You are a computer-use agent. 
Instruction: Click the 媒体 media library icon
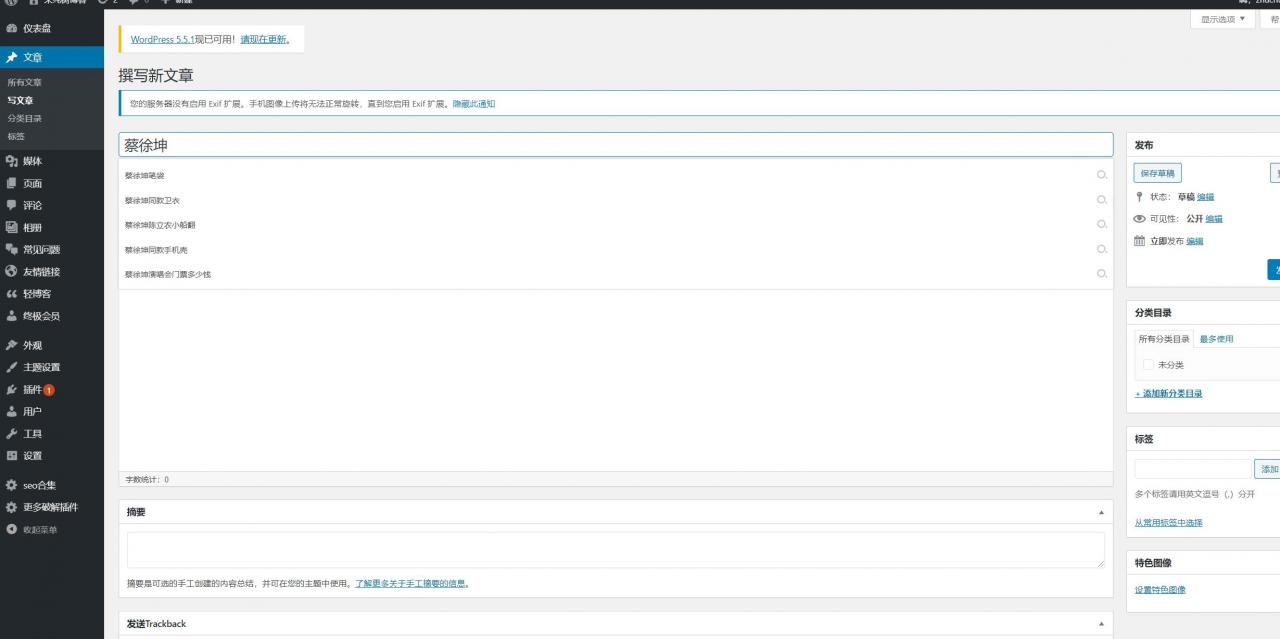[11, 161]
